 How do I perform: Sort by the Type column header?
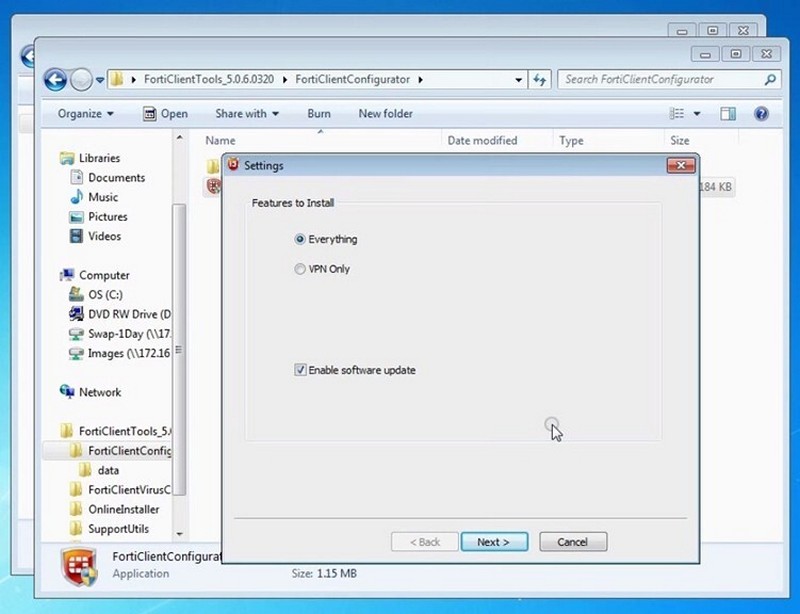571,141
